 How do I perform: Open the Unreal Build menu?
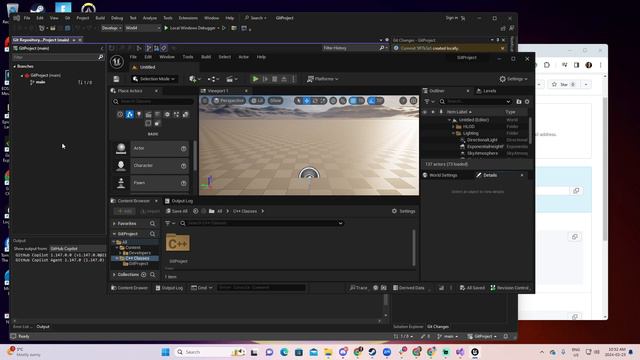206,57
